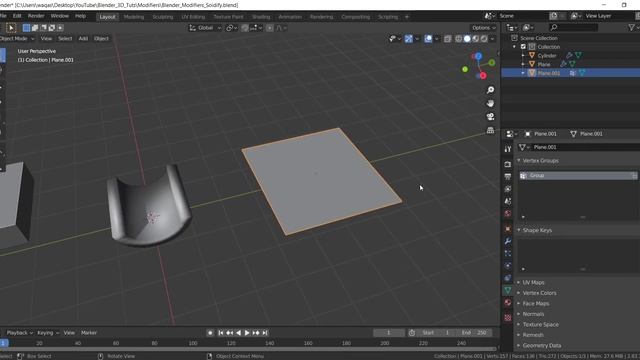
Task: Open the Edit menu
Action: click(x=17, y=16)
